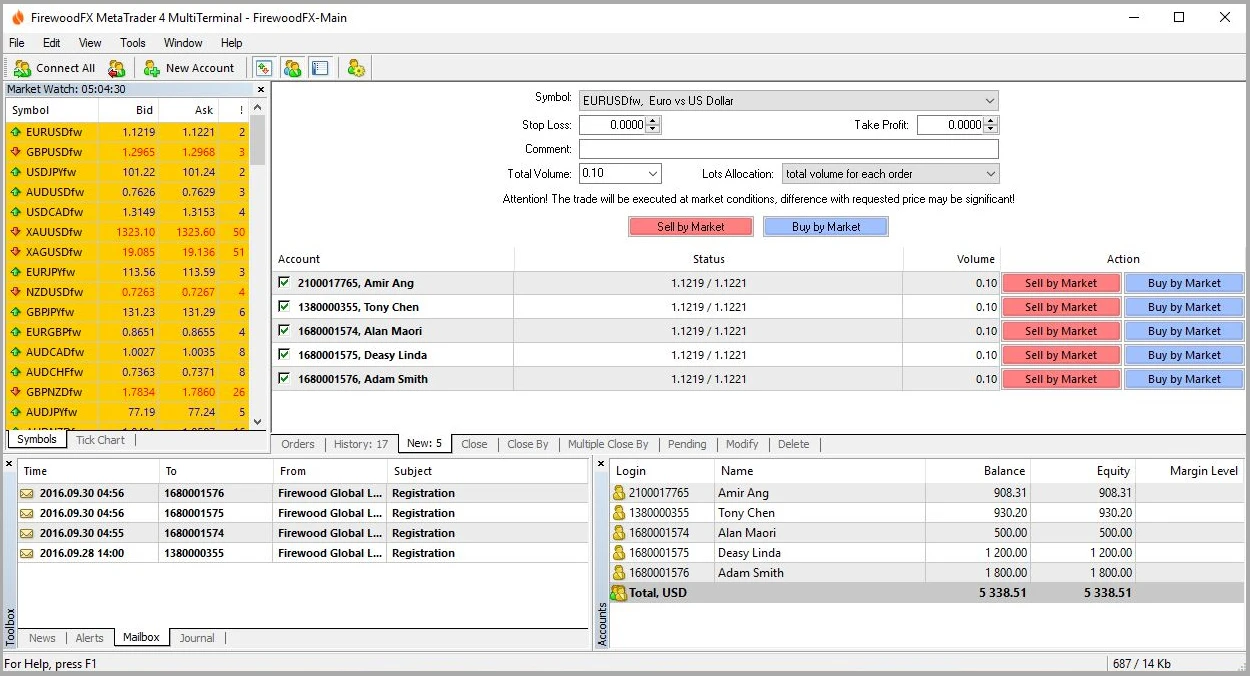Click the red Sell by Market button
1250x676 pixels.
pos(690,226)
